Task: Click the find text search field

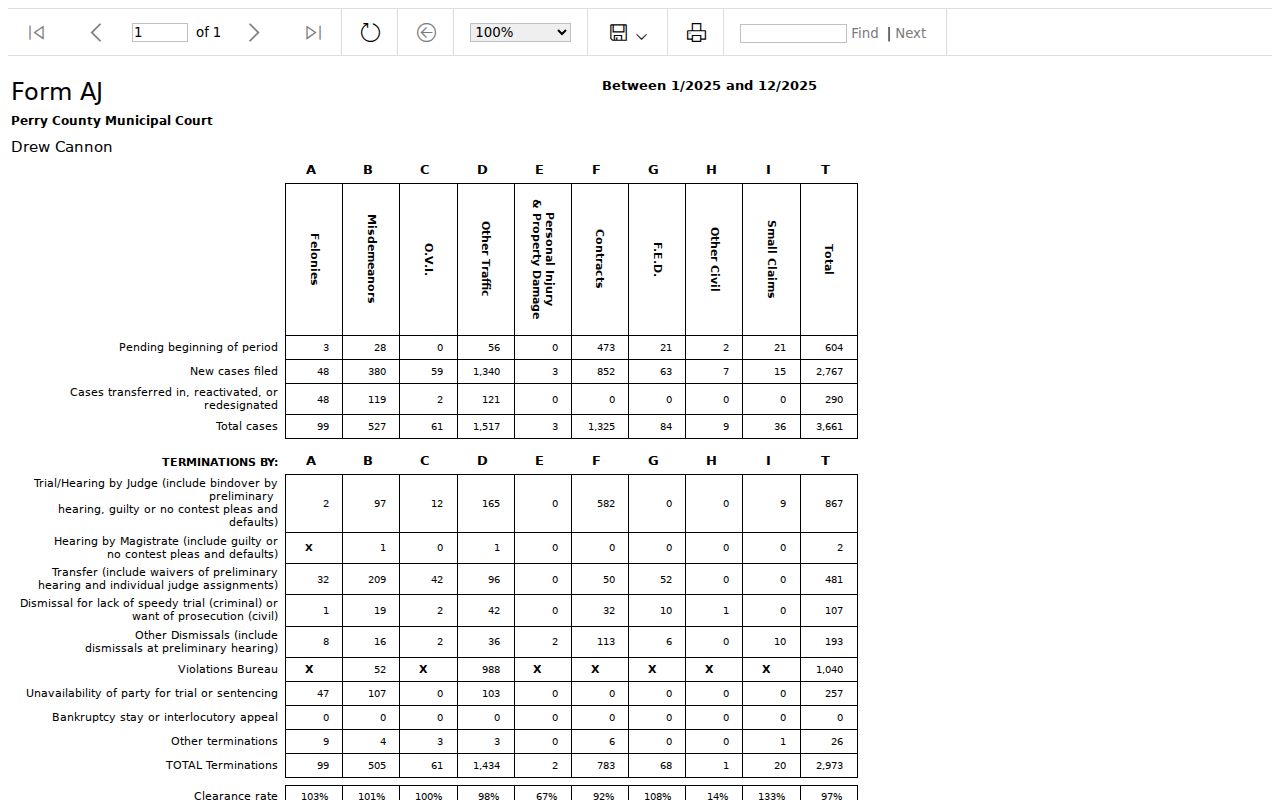Action: click(793, 33)
